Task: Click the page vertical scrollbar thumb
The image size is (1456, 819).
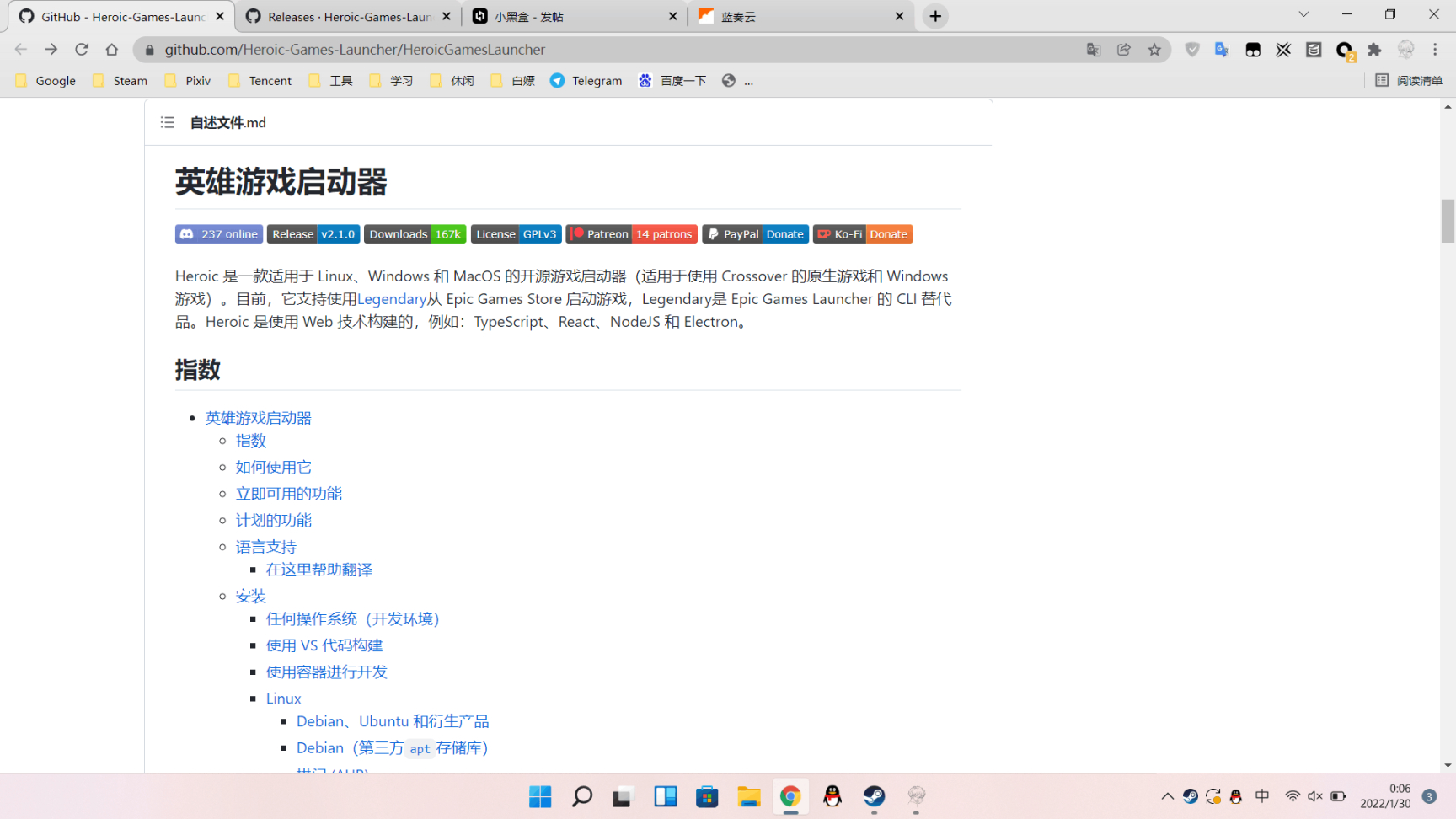Action: click(x=1448, y=221)
